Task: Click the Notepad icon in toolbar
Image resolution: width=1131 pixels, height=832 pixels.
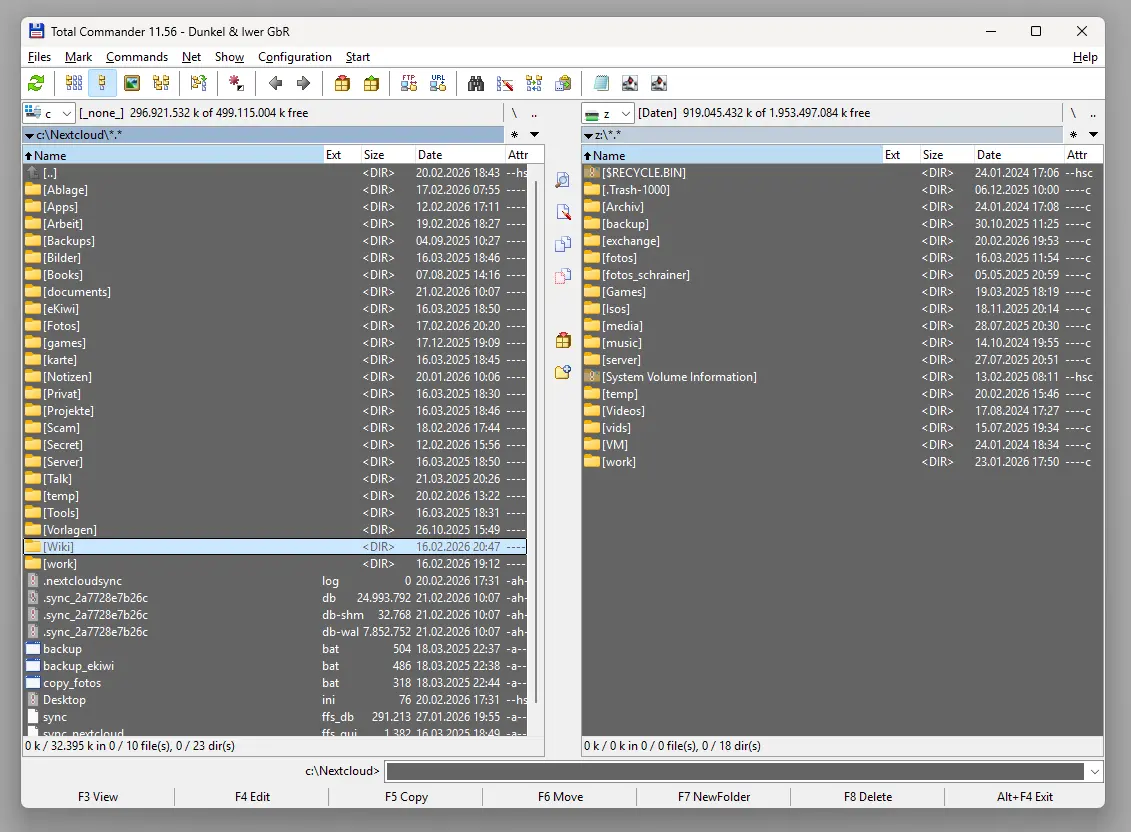Action: click(x=600, y=84)
